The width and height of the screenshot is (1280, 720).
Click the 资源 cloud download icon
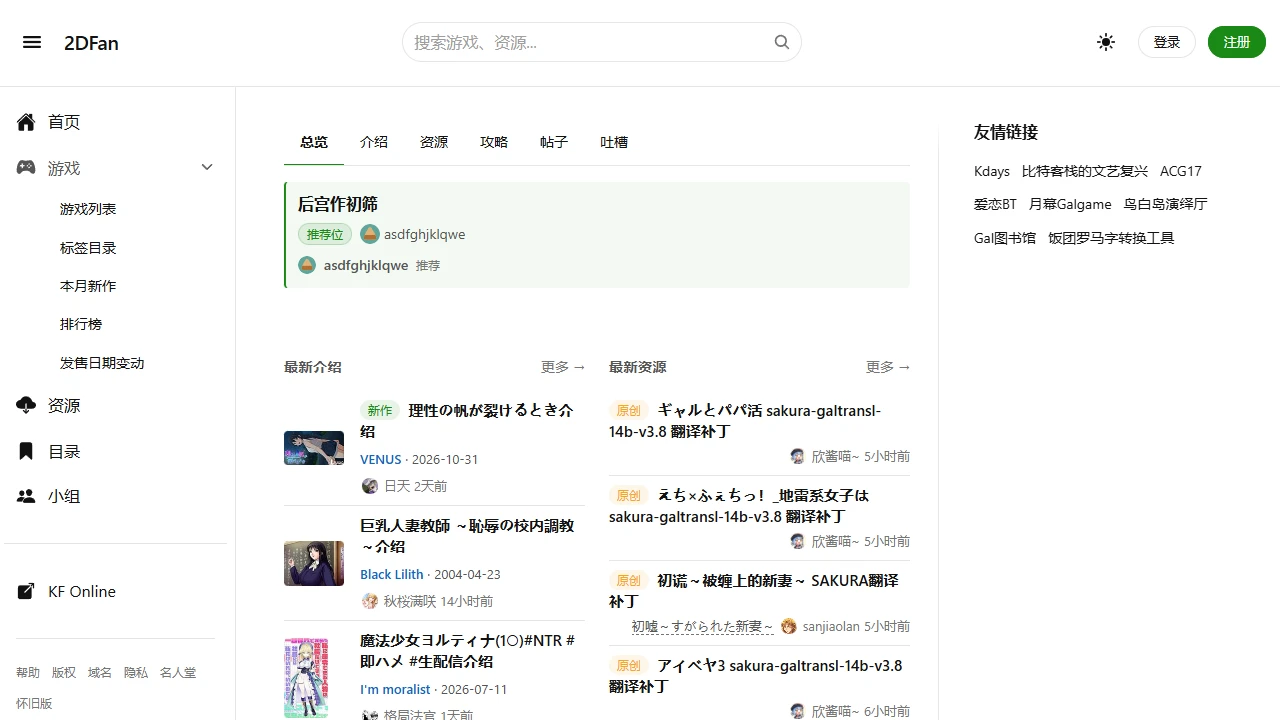coord(26,405)
